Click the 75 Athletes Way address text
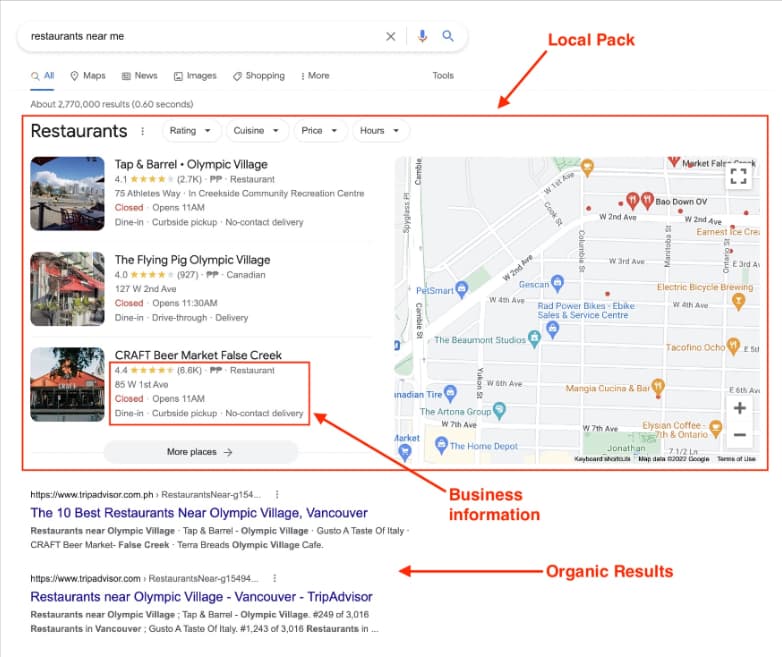Image resolution: width=782 pixels, height=657 pixels. [x=148, y=194]
